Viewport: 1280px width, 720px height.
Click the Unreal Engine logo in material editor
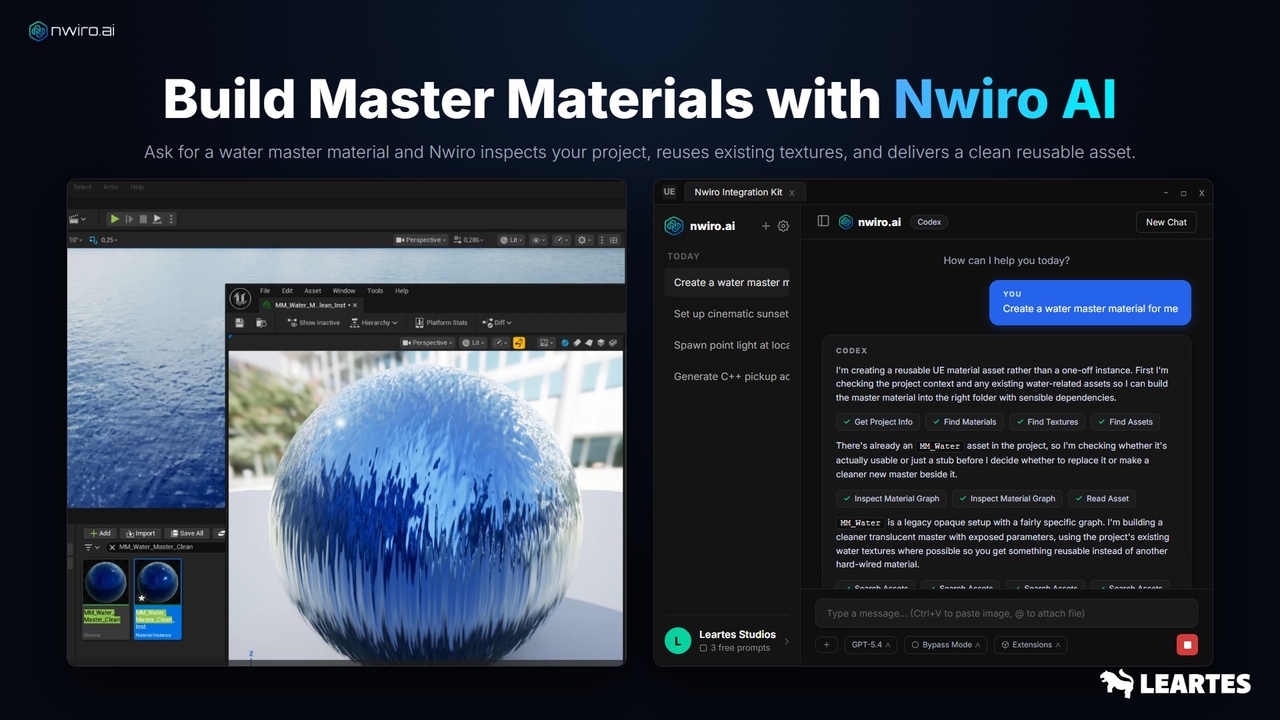coord(240,297)
